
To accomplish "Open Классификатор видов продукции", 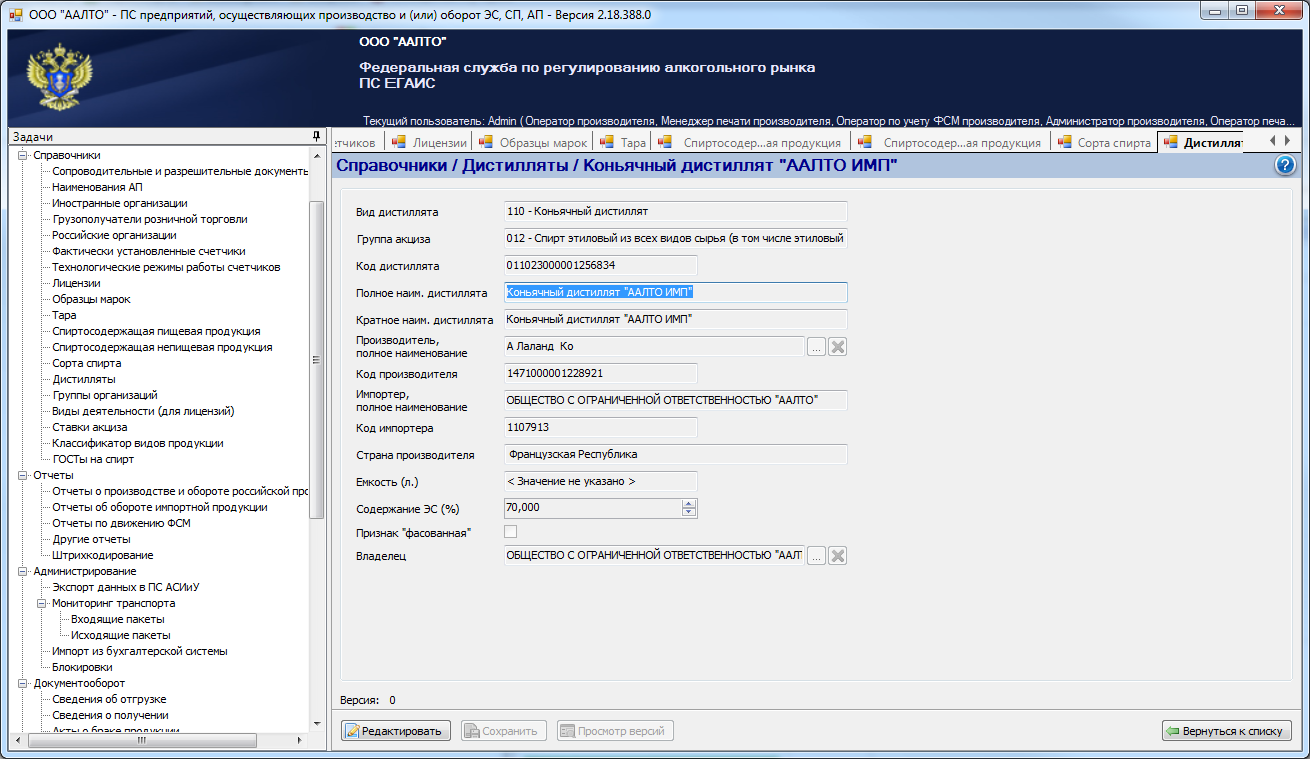I will tap(138, 443).
